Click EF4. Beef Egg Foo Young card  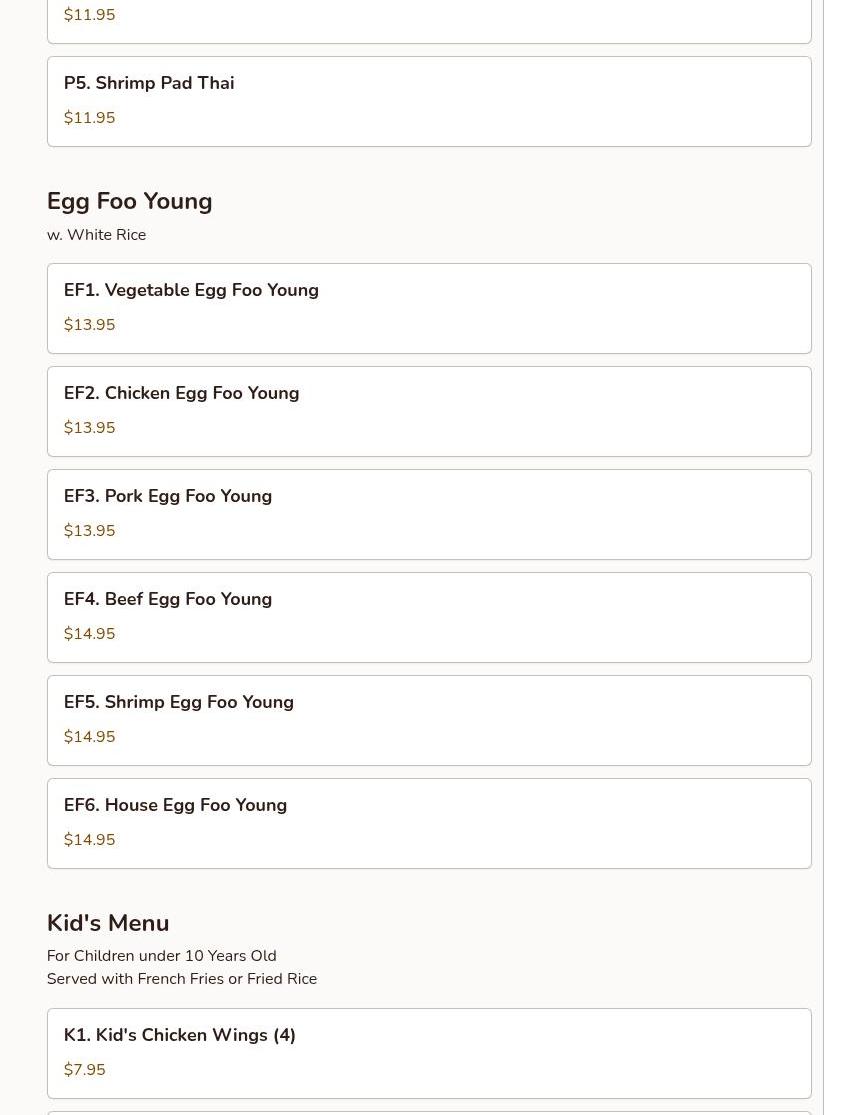point(429,618)
